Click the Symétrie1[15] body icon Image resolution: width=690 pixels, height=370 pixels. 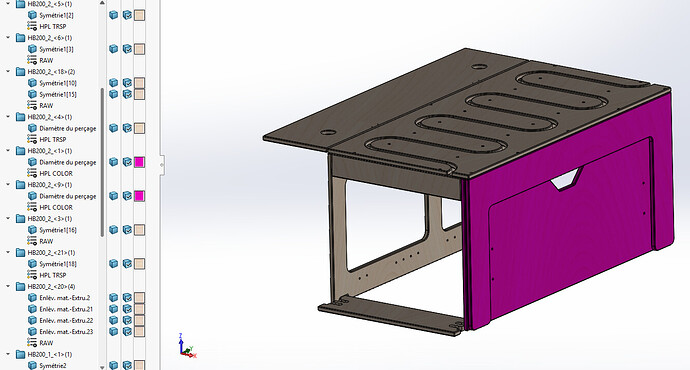[32, 94]
